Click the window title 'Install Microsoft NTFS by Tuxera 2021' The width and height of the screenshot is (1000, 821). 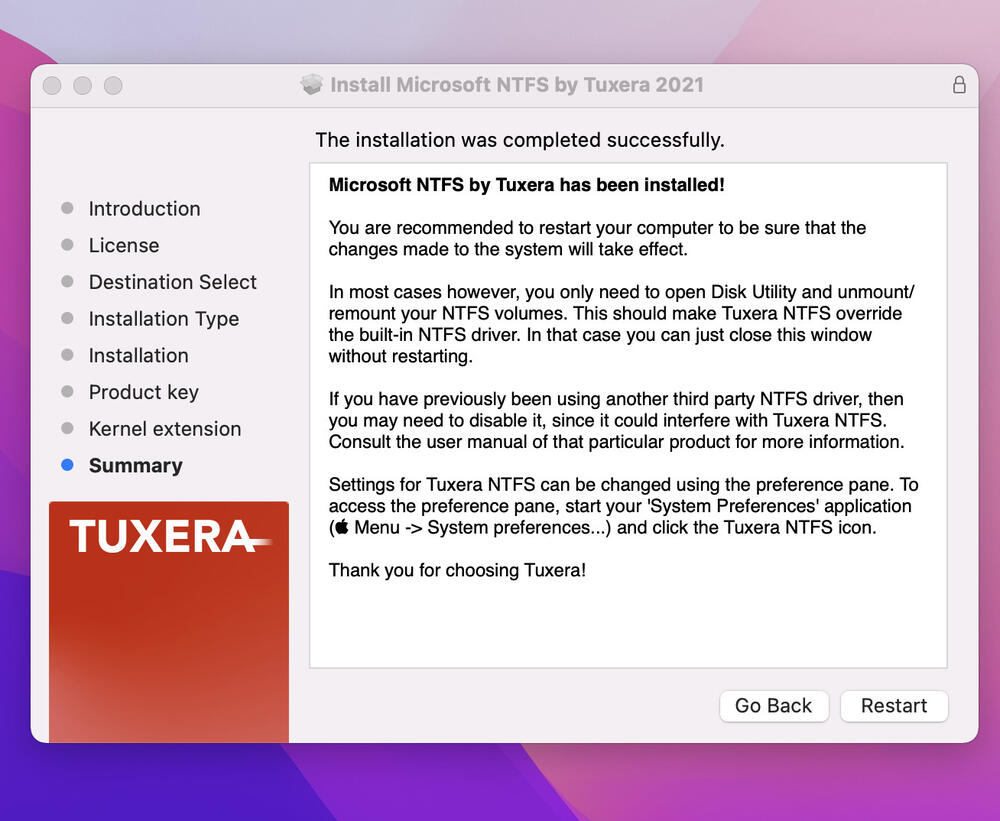coord(517,85)
